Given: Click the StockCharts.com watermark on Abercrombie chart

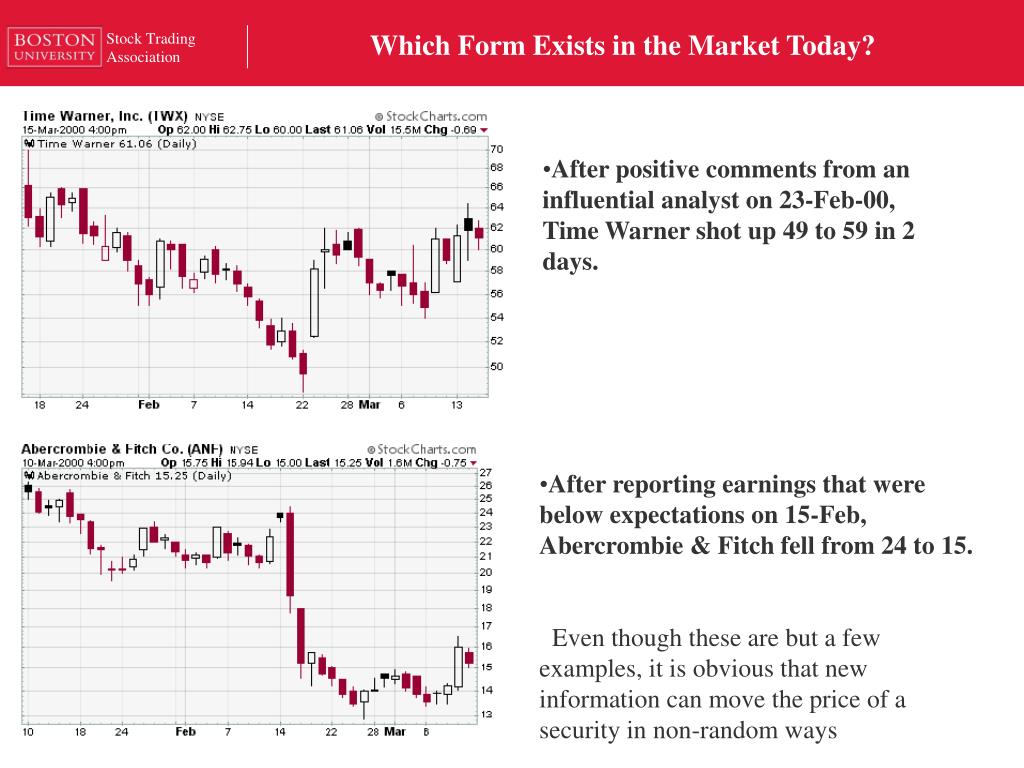Looking at the screenshot, I should [422, 449].
